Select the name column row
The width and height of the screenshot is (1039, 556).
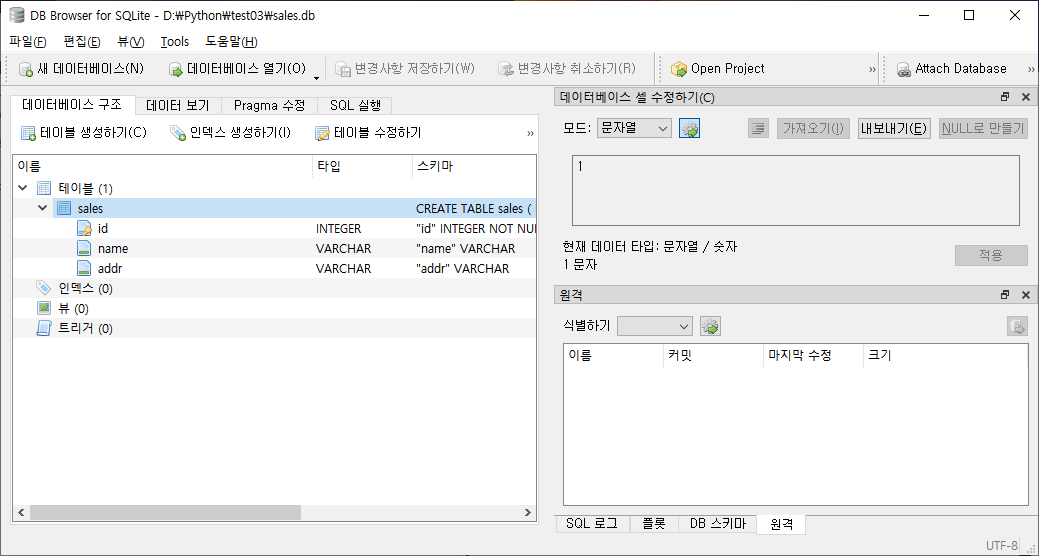(274, 249)
